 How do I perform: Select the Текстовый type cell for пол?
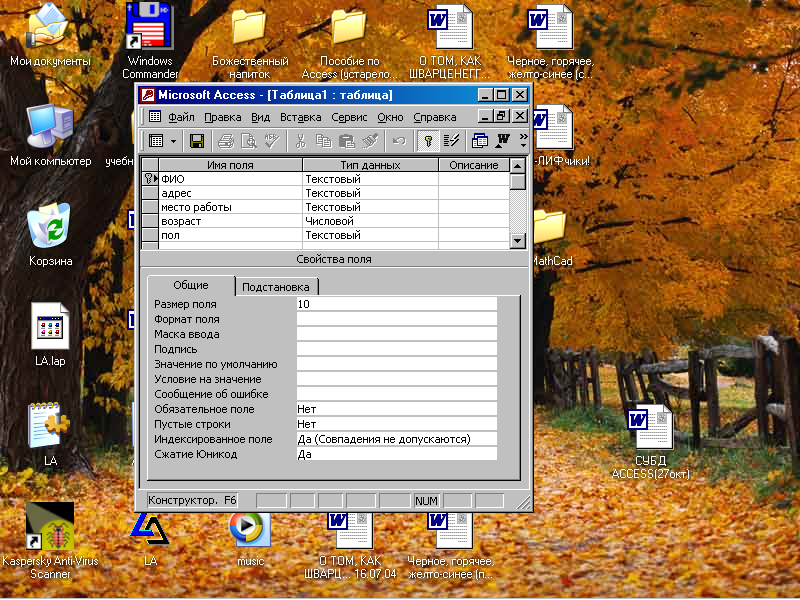click(370, 235)
